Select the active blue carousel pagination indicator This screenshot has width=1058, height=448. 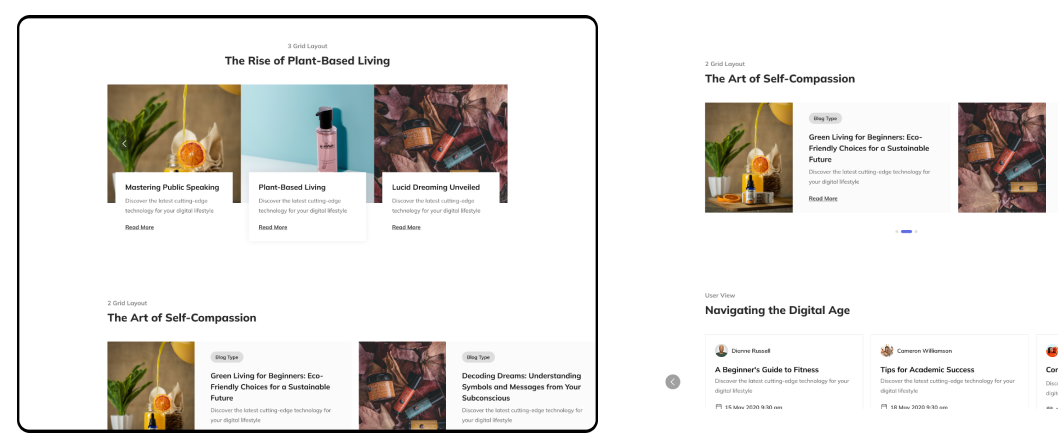(x=906, y=231)
